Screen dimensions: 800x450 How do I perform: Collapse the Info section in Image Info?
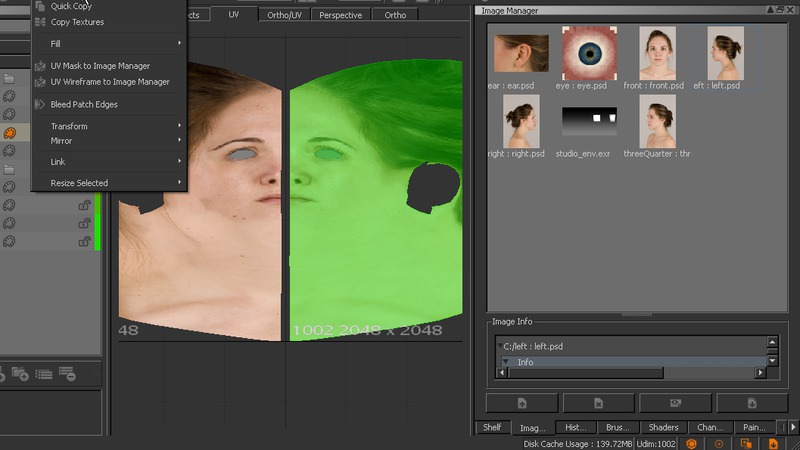[506, 362]
